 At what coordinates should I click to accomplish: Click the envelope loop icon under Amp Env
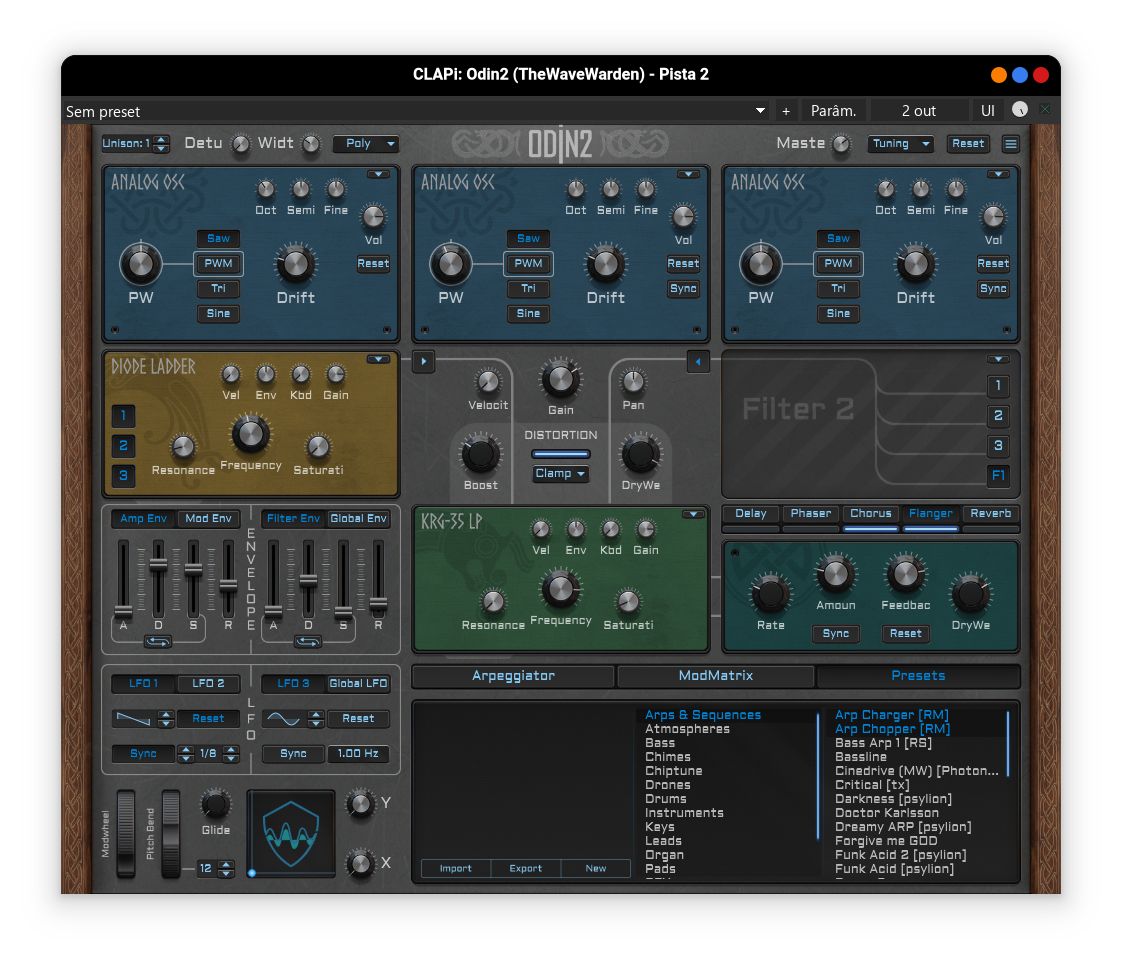tap(158, 641)
